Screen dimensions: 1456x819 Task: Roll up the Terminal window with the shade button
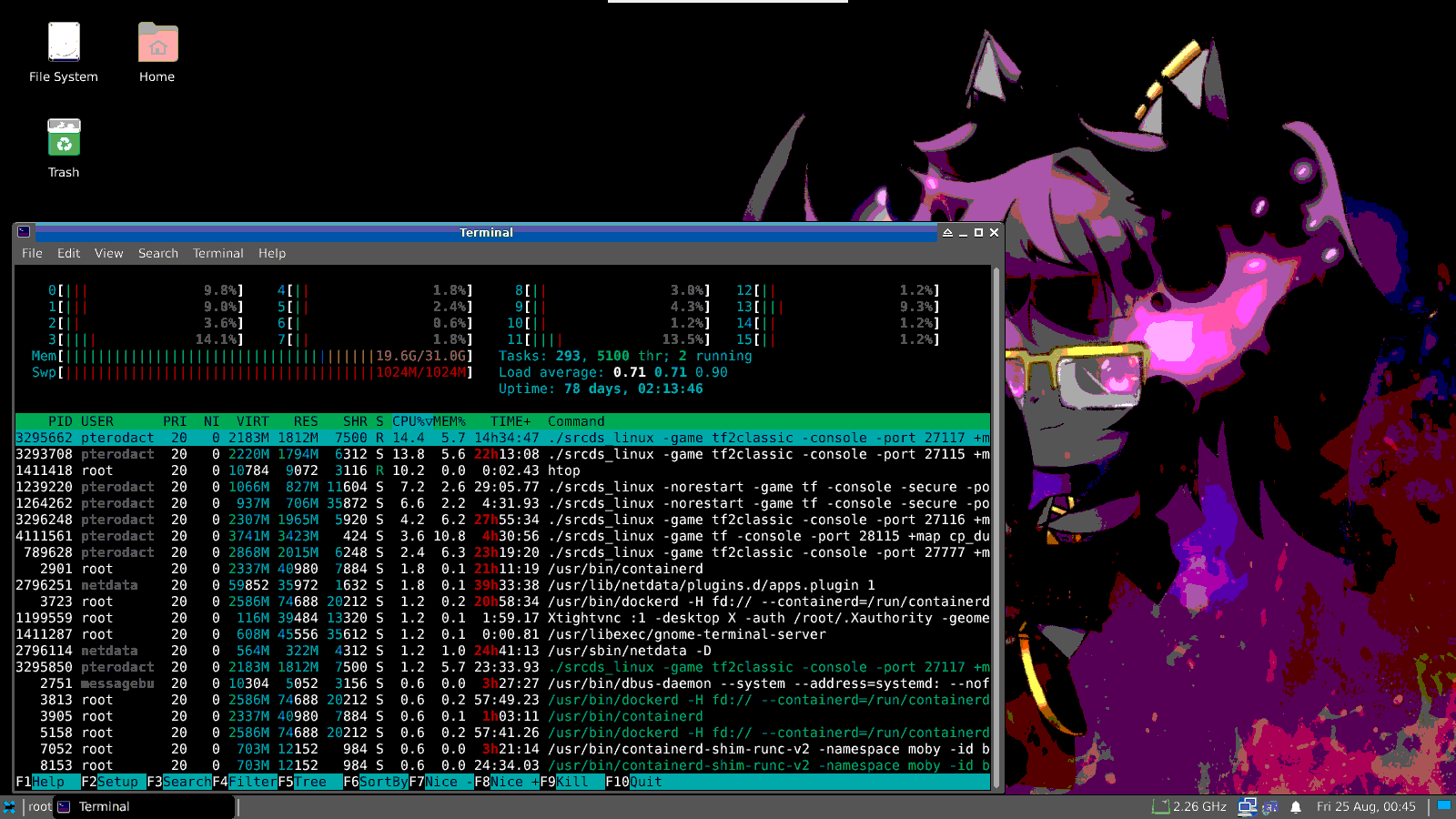click(947, 232)
